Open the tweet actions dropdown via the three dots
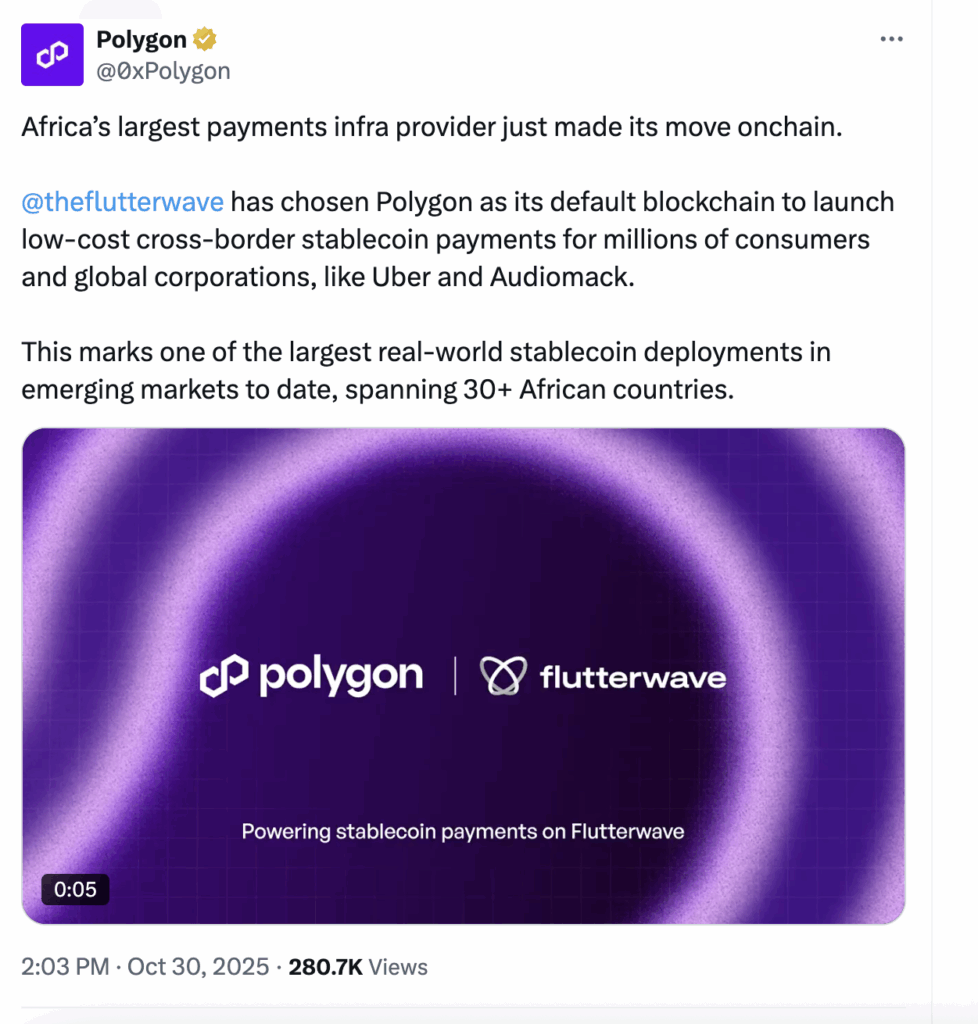The height and width of the screenshot is (1024, 978). coord(889,38)
